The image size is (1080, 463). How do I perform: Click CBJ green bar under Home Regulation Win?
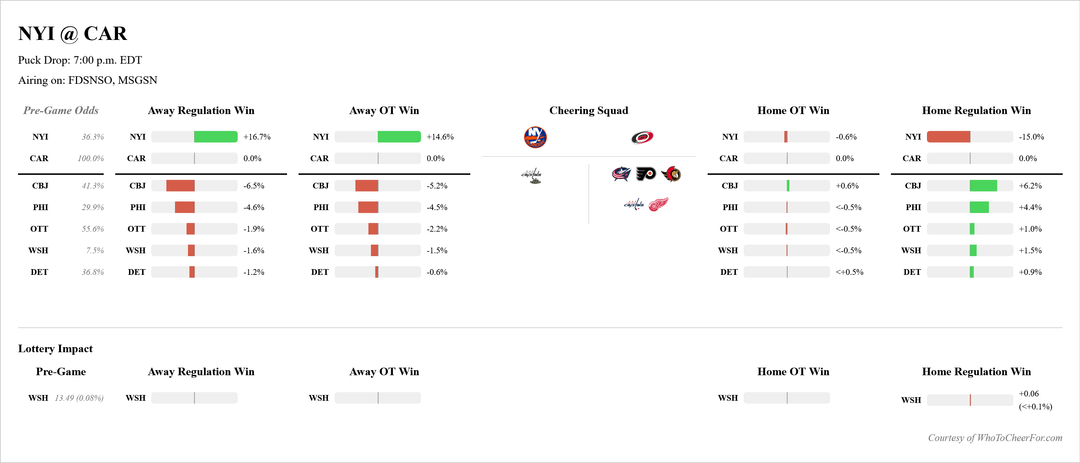click(x=983, y=185)
